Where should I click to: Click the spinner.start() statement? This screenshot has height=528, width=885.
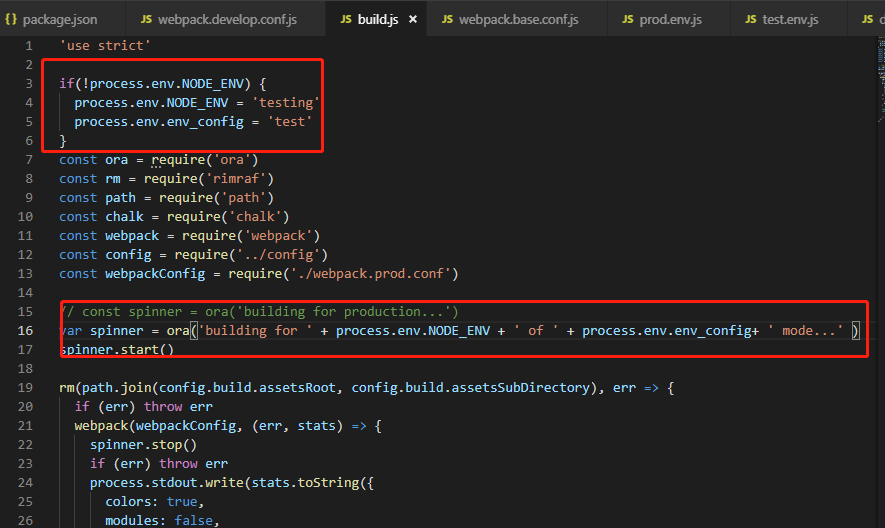pos(117,349)
